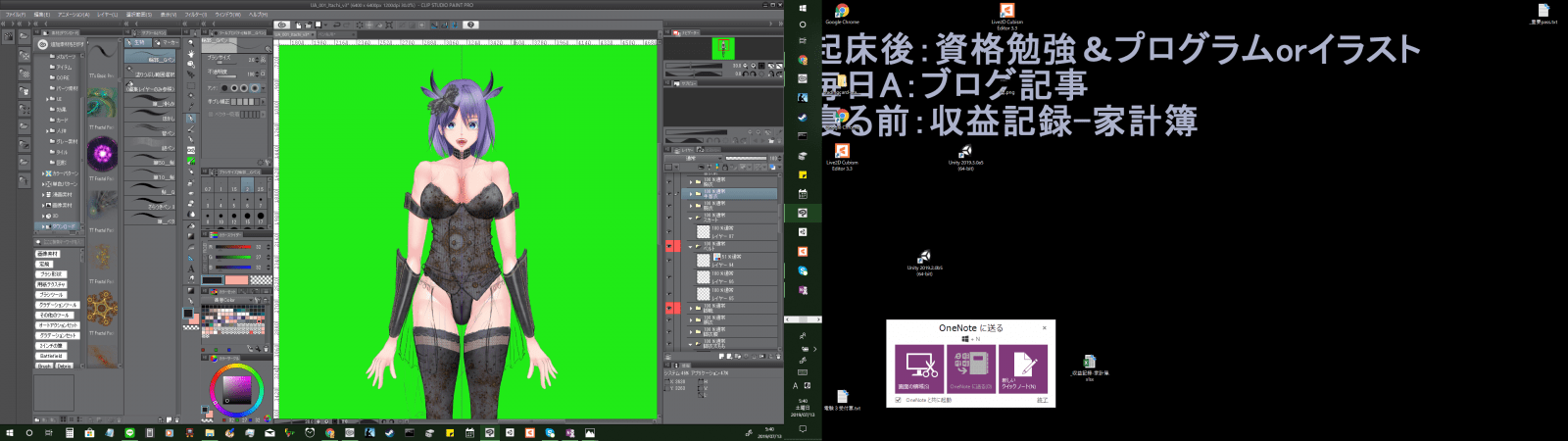Image resolution: width=1568 pixels, height=441 pixels.
Task: Open the 収益記録-家計簿 Excel file icon
Action: [x=1089, y=367]
